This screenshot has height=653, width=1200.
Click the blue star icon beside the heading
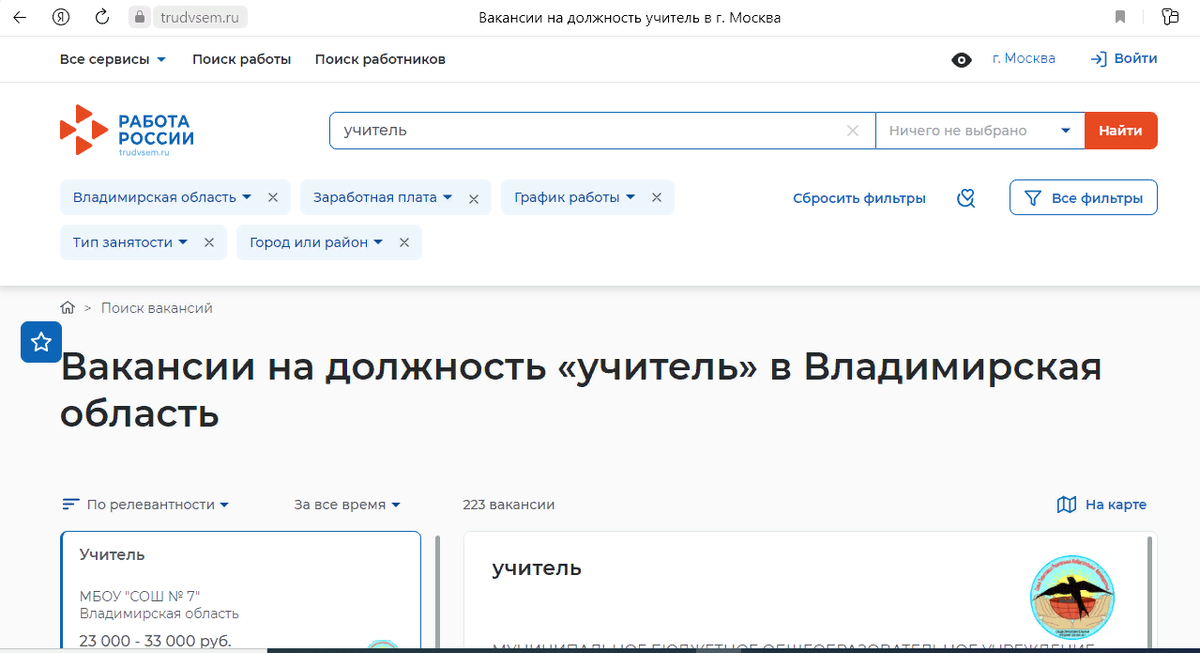(x=40, y=341)
